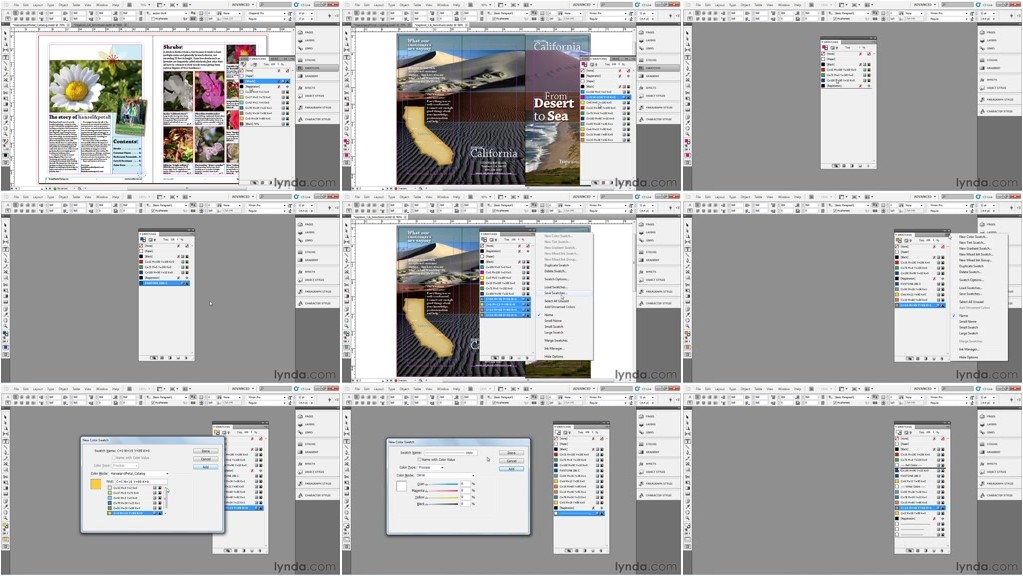Click Done in the yellow swatch dialog
This screenshot has width=1023, height=576.
206,451
